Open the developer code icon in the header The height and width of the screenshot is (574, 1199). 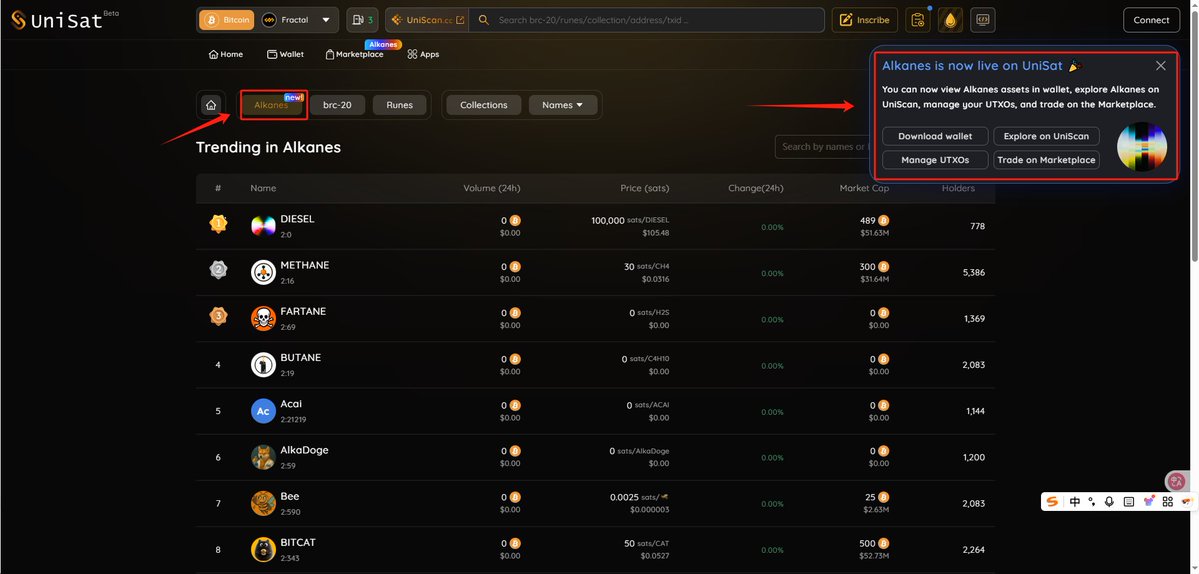983,20
